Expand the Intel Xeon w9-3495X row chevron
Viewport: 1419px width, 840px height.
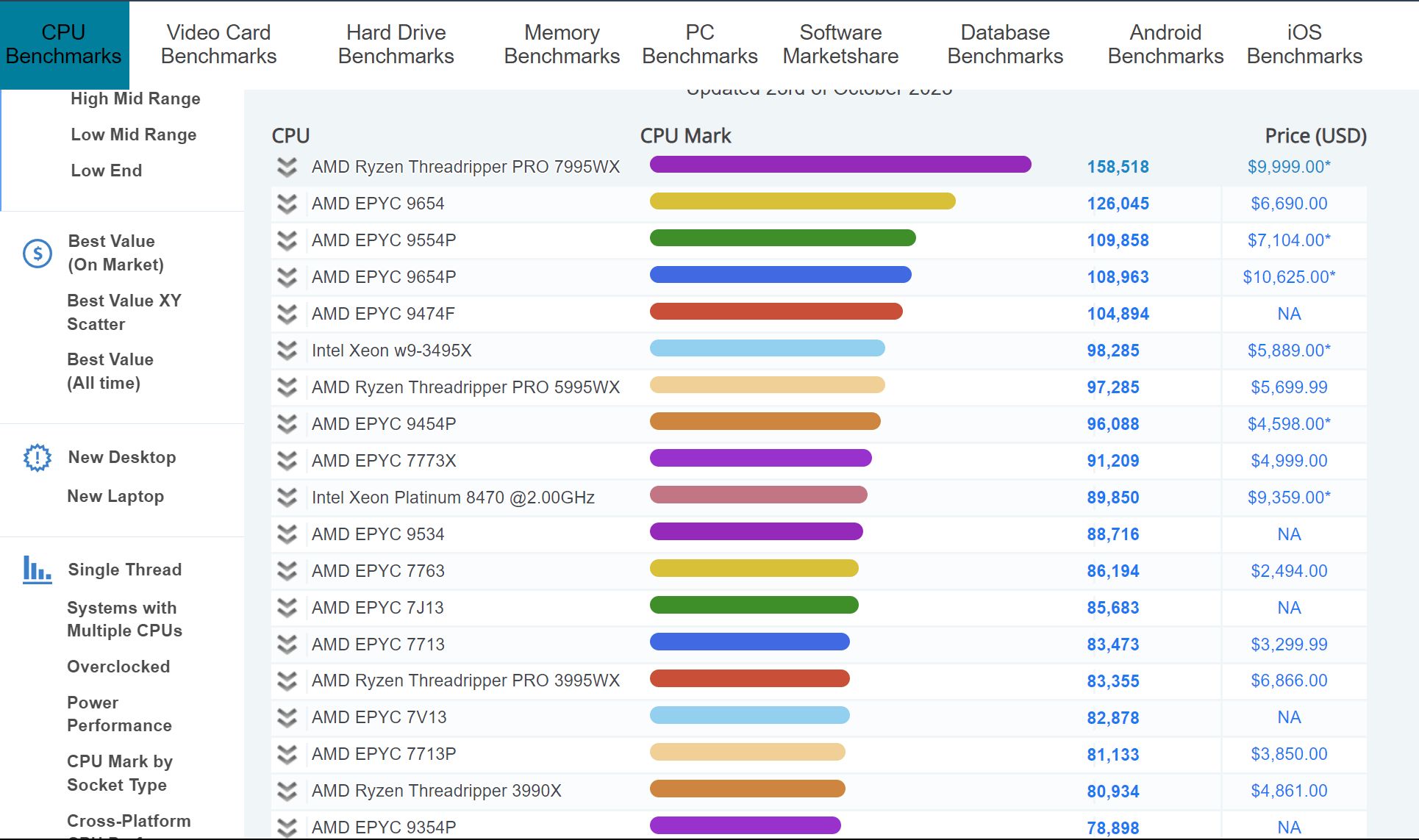287,351
